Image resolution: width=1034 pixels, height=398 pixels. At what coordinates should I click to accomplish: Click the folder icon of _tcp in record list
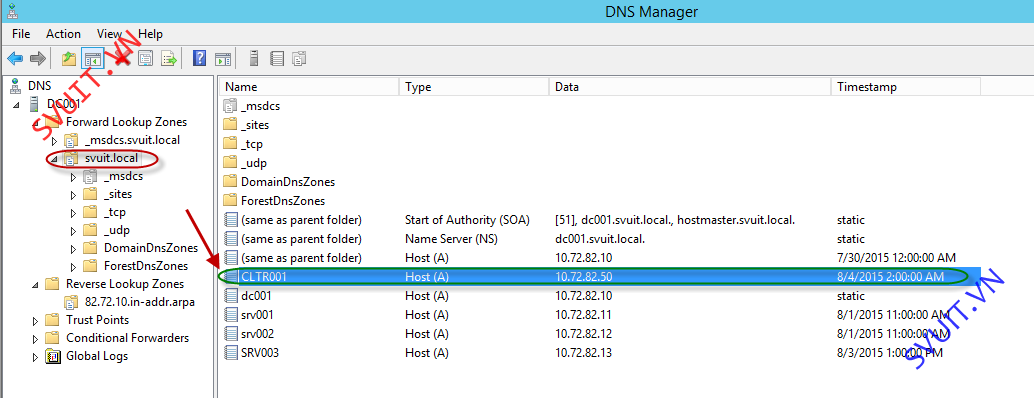click(230, 144)
